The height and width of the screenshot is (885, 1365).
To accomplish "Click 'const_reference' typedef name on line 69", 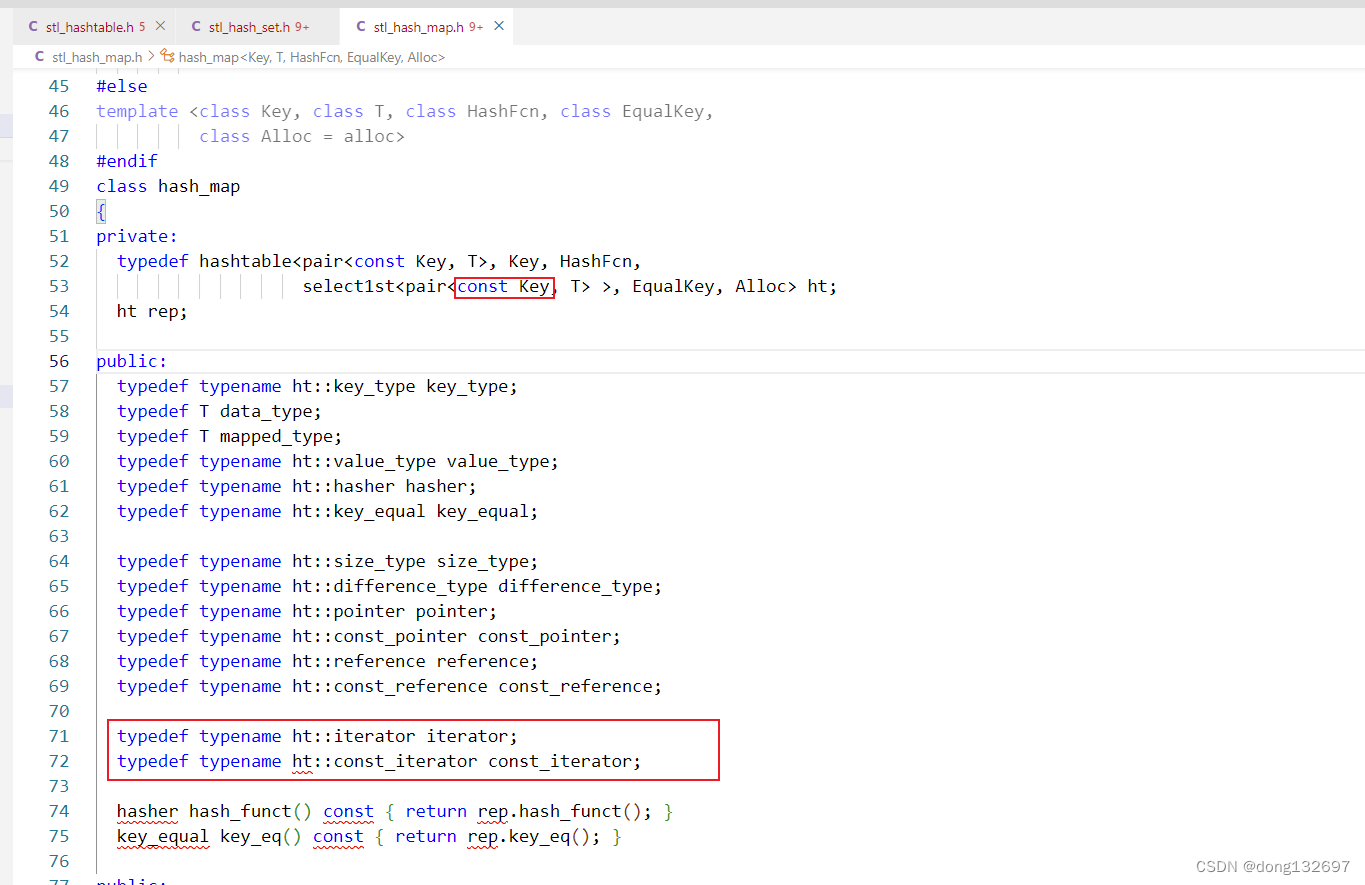I will (x=575, y=686).
